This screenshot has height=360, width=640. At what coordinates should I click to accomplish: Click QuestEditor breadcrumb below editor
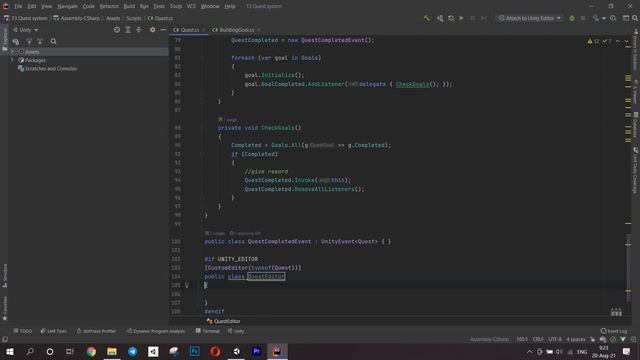[224, 321]
